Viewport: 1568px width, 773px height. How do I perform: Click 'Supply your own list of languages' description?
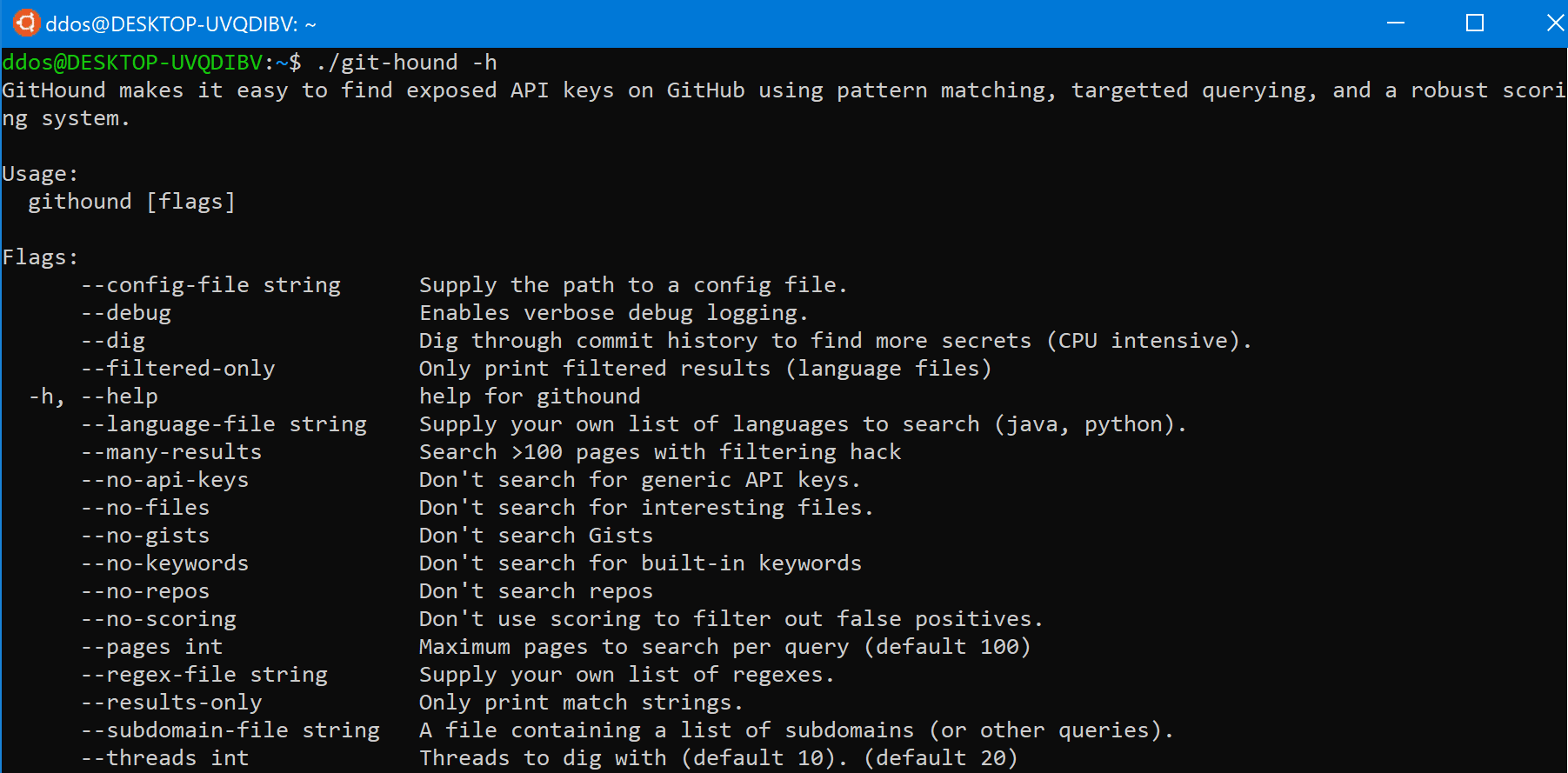[x=803, y=424]
